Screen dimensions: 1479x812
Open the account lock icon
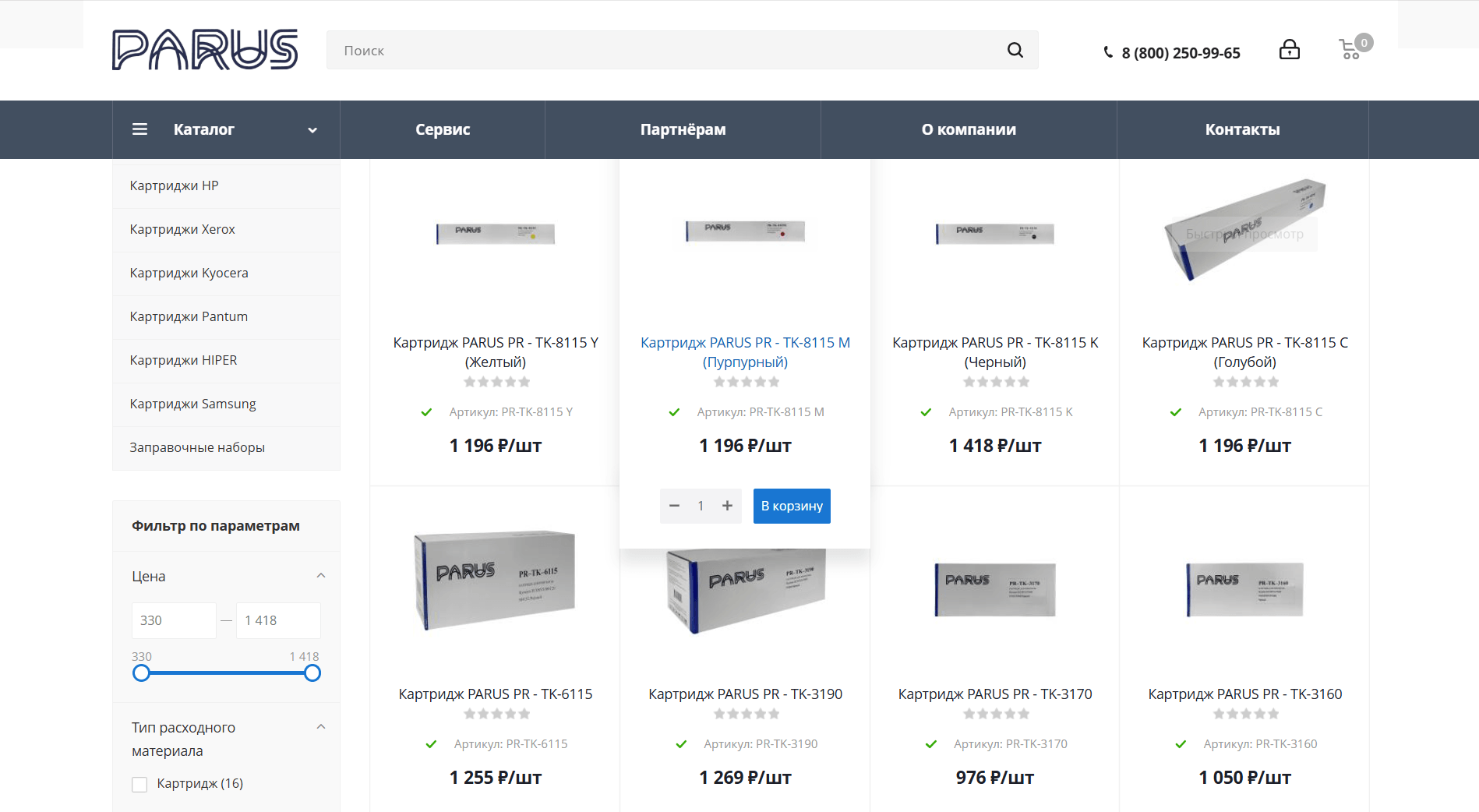[1289, 50]
